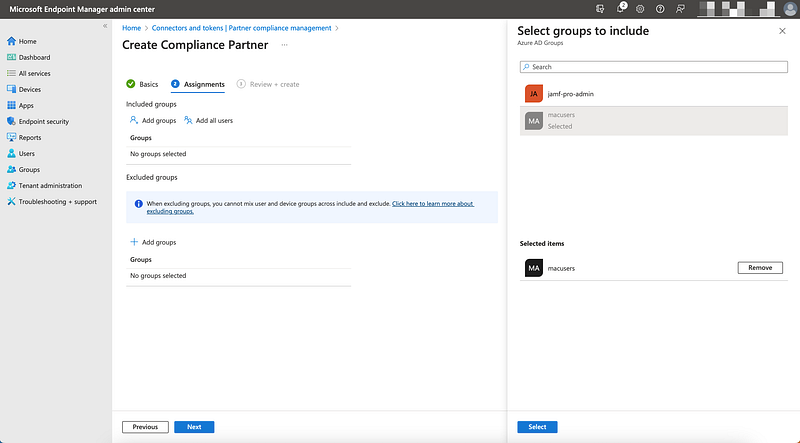Open Endpoint security in the sidebar
The image size is (800, 443).
38,121
